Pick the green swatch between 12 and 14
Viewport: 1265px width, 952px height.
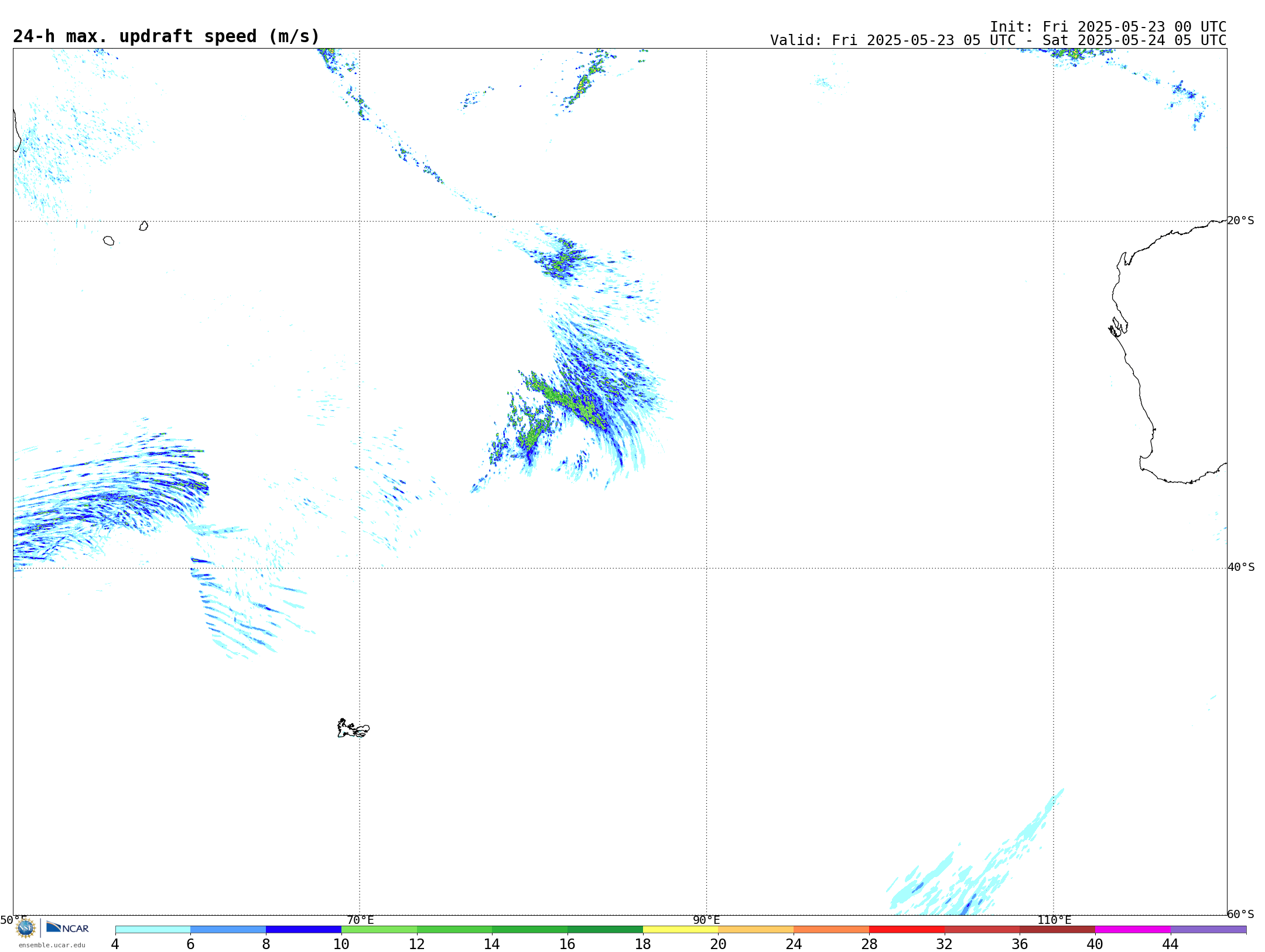tap(454, 930)
